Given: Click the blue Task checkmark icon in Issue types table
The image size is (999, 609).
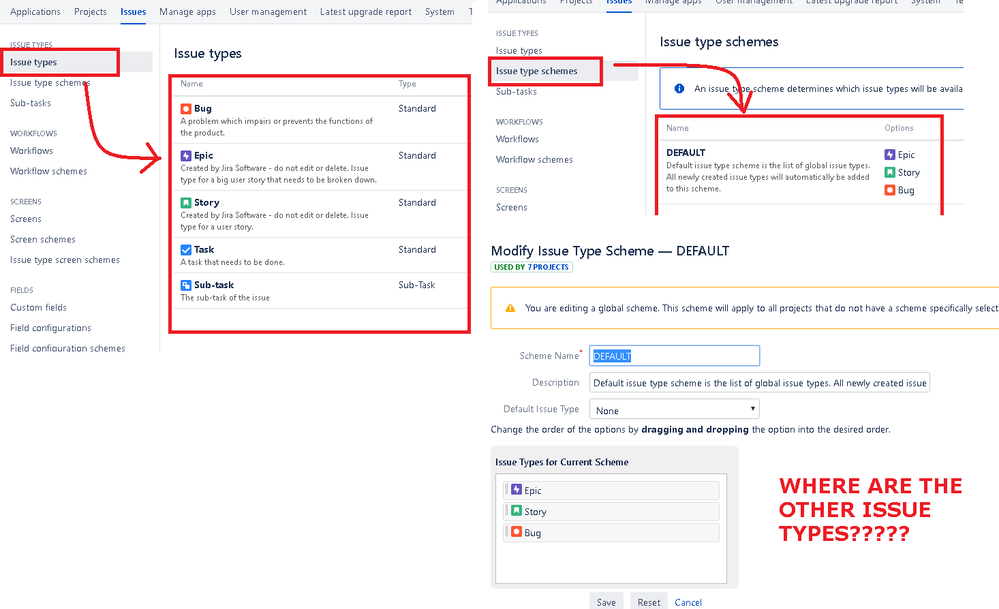Looking at the screenshot, I should tap(185, 250).
